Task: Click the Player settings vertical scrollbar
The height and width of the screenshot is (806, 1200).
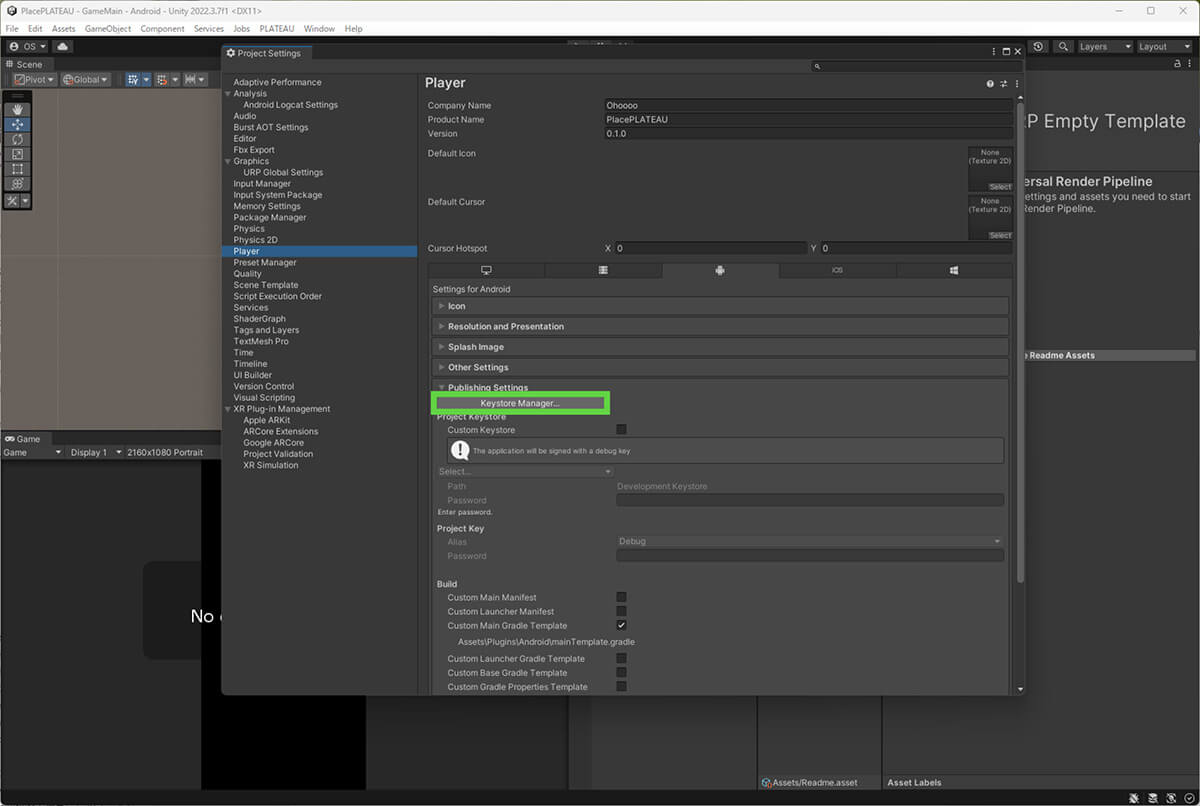Action: pos(1020,340)
